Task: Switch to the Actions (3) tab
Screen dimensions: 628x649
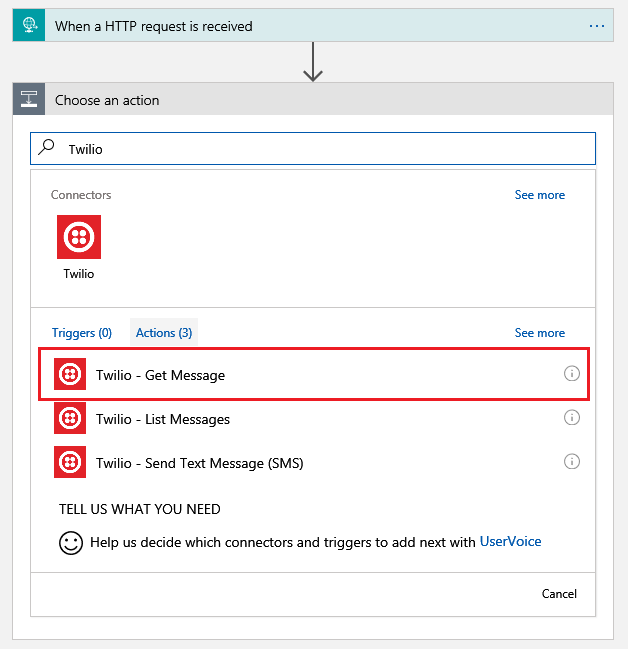Action: click(x=164, y=332)
